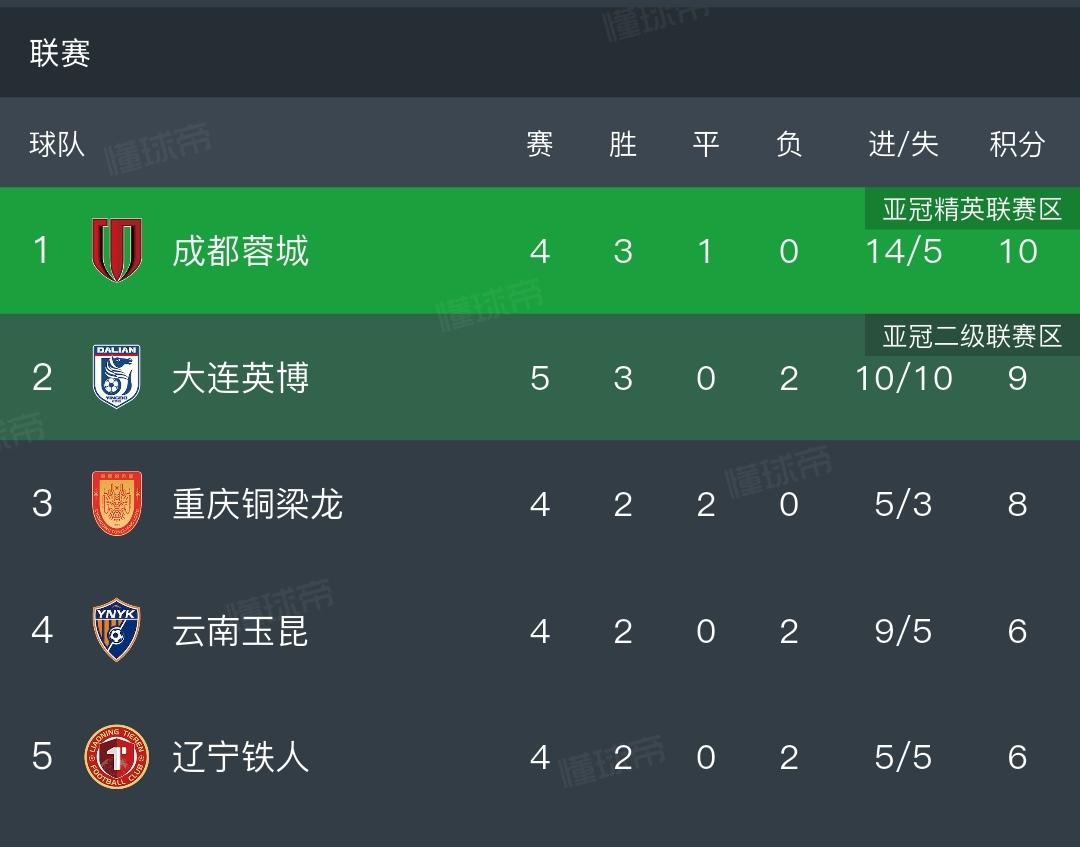Viewport: 1080px width, 847px height.
Task: Click Chengdu Rongcheng's 14/5 goal record
Action: coord(903,251)
